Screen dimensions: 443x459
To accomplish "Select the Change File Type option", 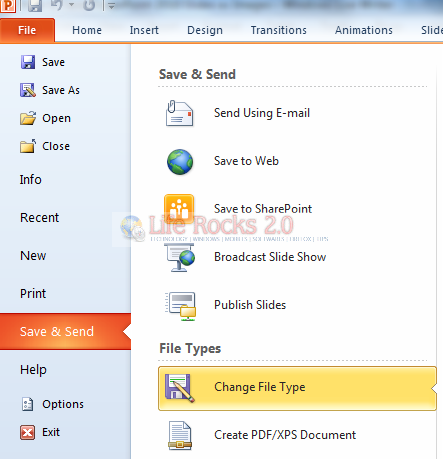I will [x=297, y=388].
